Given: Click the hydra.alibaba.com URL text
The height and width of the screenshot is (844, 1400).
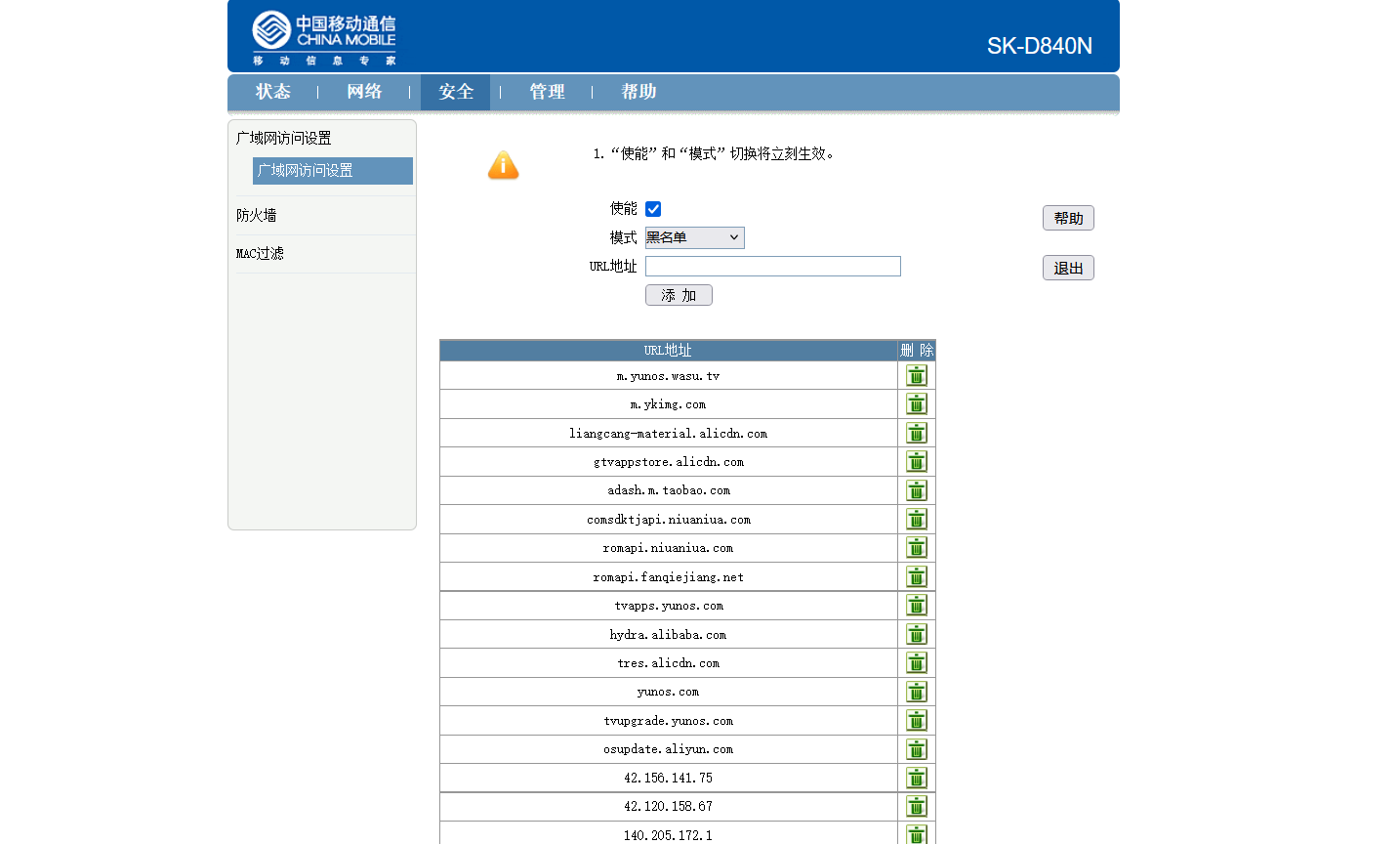Looking at the screenshot, I should (668, 635).
